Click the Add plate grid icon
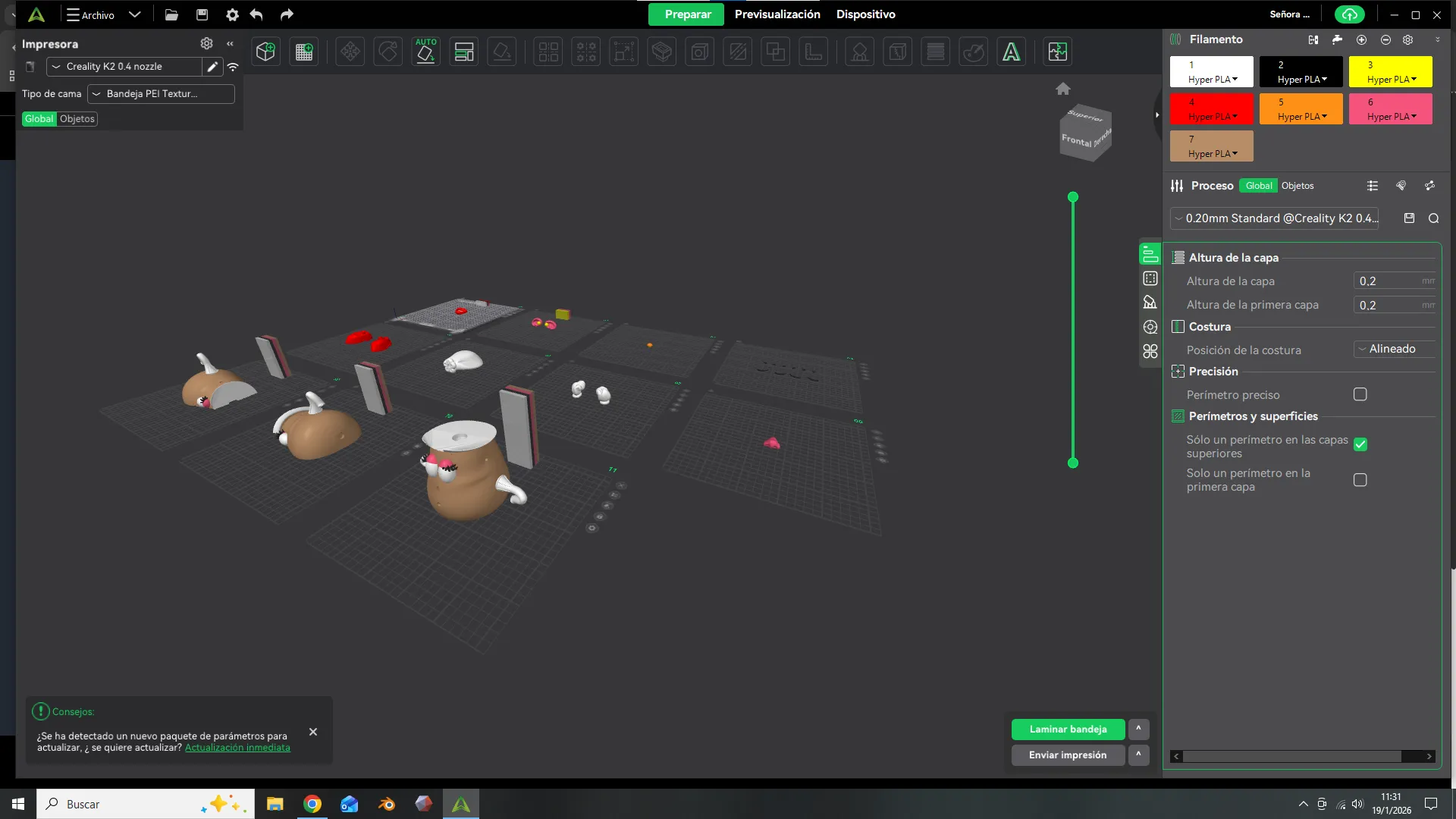This screenshot has height=819, width=1456. coord(304,52)
